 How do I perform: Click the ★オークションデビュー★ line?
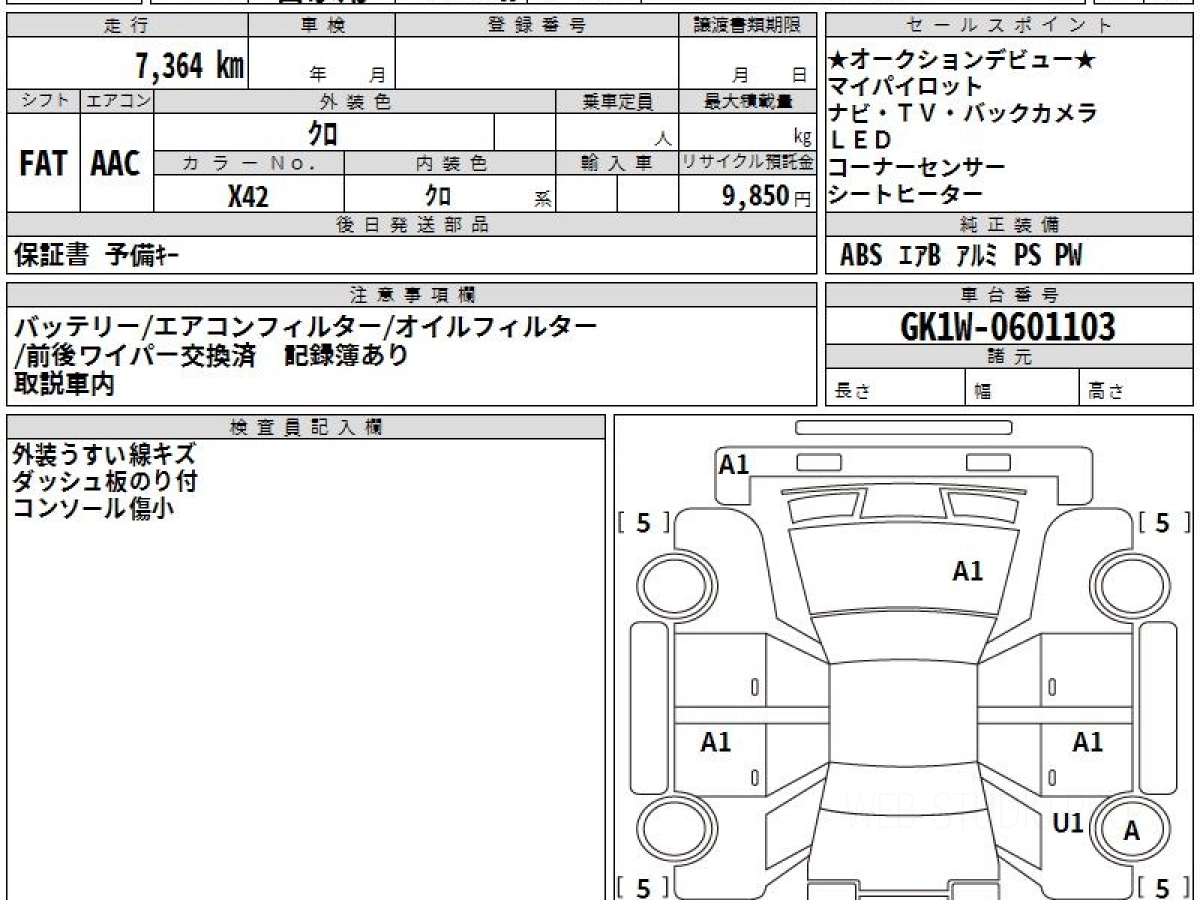pyautogui.click(x=962, y=60)
